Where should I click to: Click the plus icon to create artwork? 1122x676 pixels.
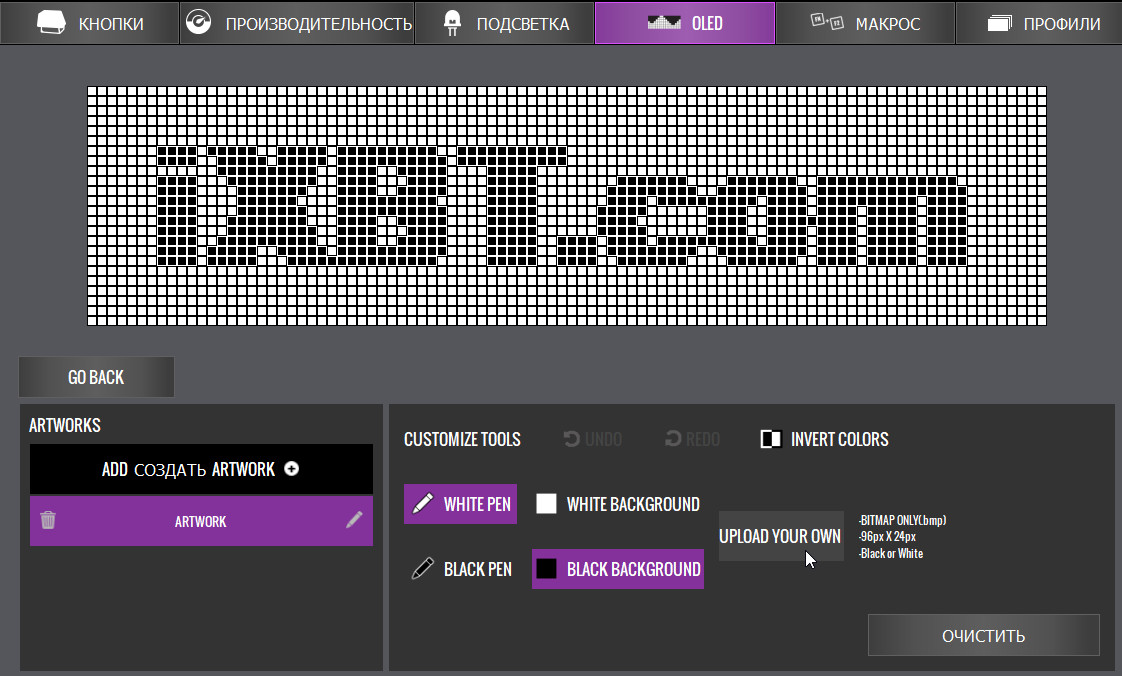(x=291, y=469)
